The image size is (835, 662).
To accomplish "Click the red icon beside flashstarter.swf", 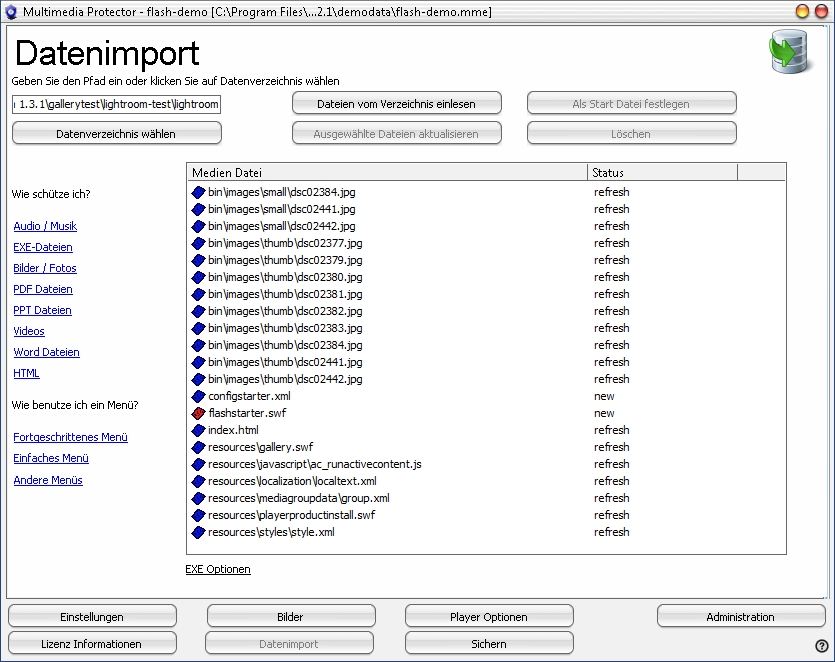I will [198, 413].
